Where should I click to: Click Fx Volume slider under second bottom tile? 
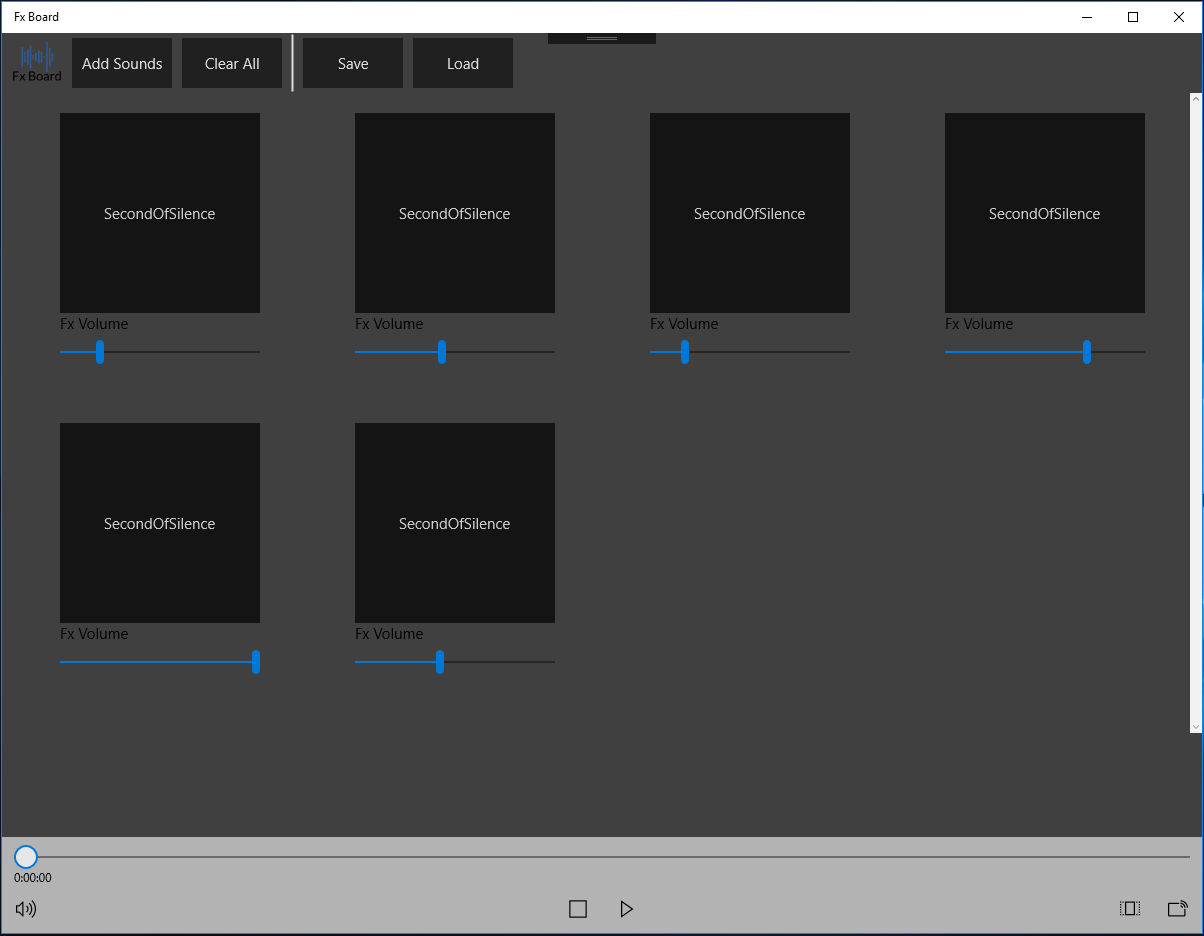(x=455, y=662)
